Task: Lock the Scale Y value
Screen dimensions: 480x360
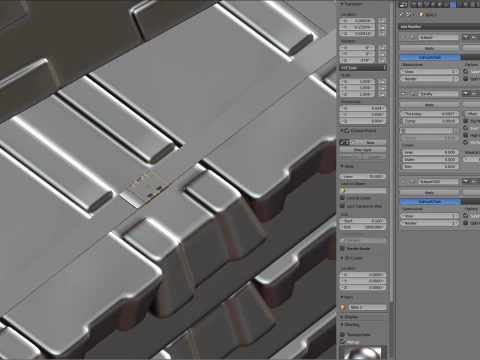Action: [382, 88]
